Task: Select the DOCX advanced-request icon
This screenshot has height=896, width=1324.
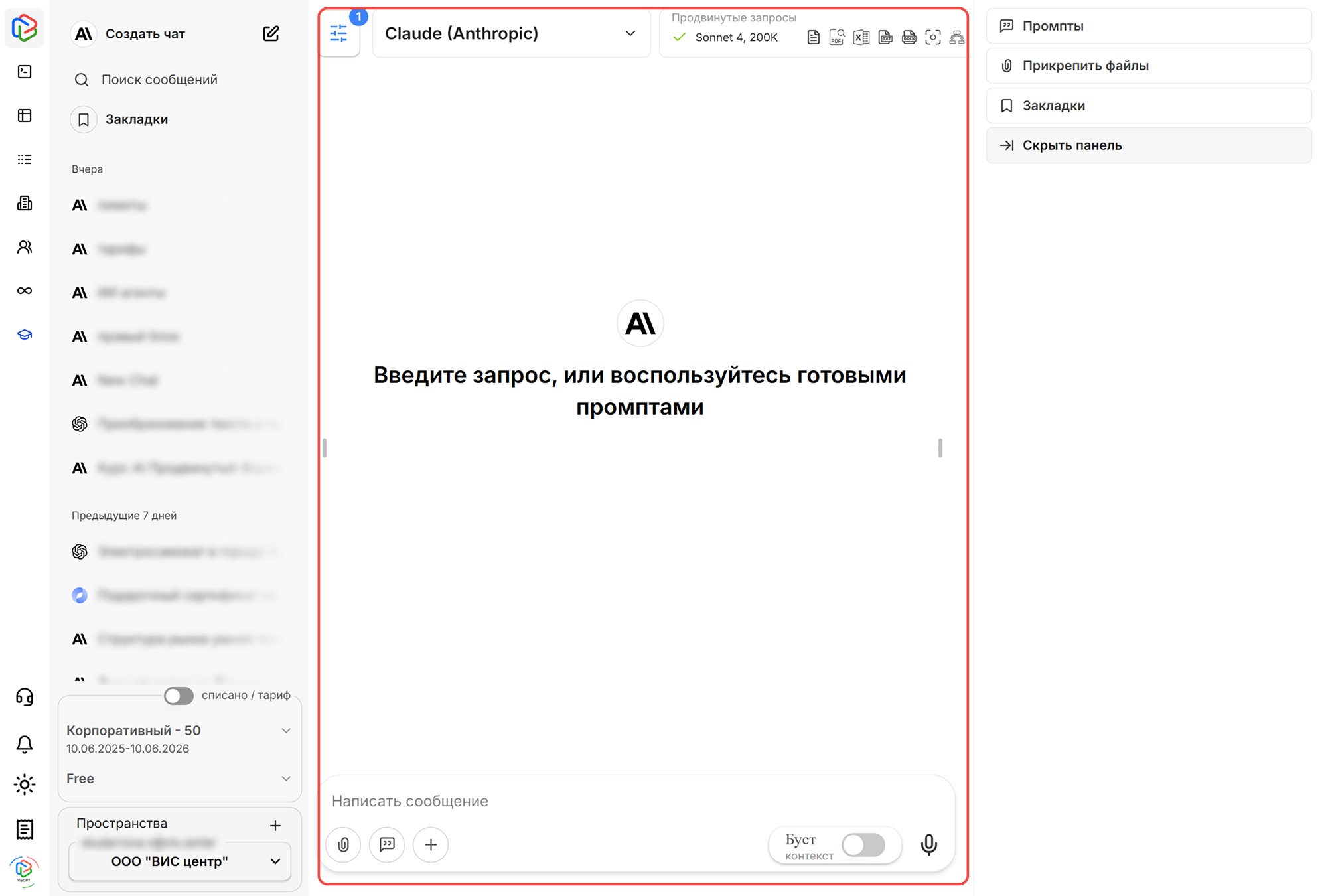Action: pyautogui.click(x=909, y=37)
